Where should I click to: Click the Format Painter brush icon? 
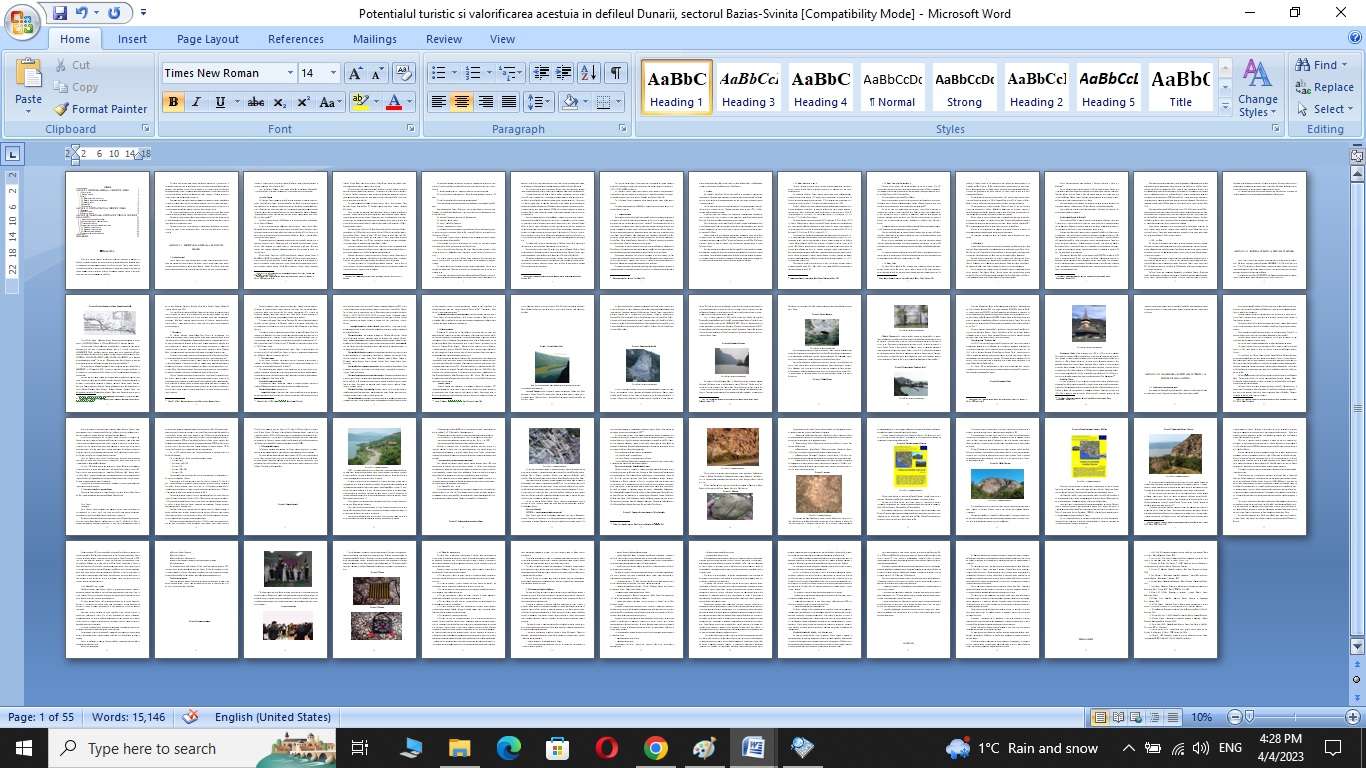[61, 109]
